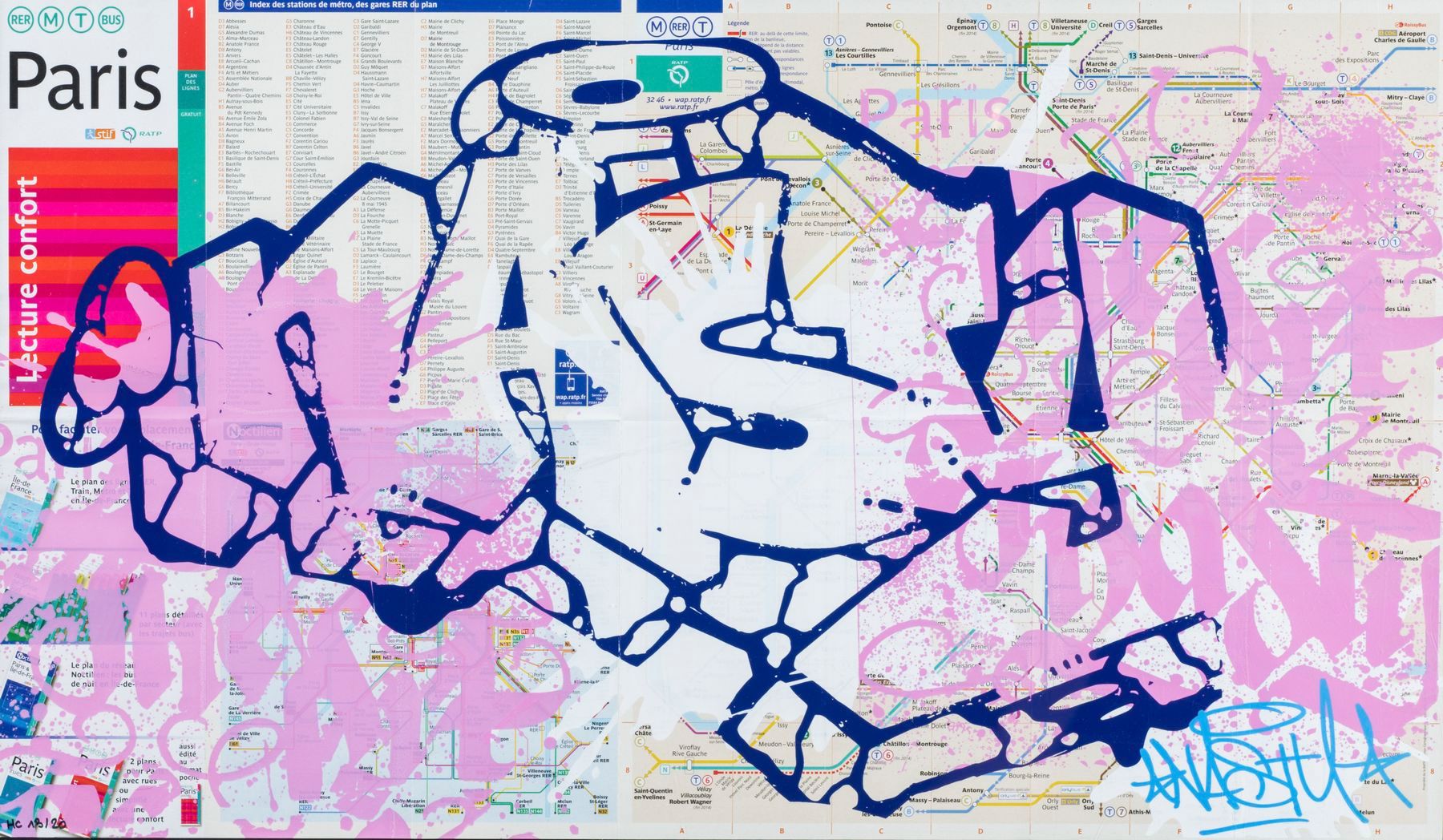
Task: Click the "www.ratp.fr" web address
Action: click(680, 107)
